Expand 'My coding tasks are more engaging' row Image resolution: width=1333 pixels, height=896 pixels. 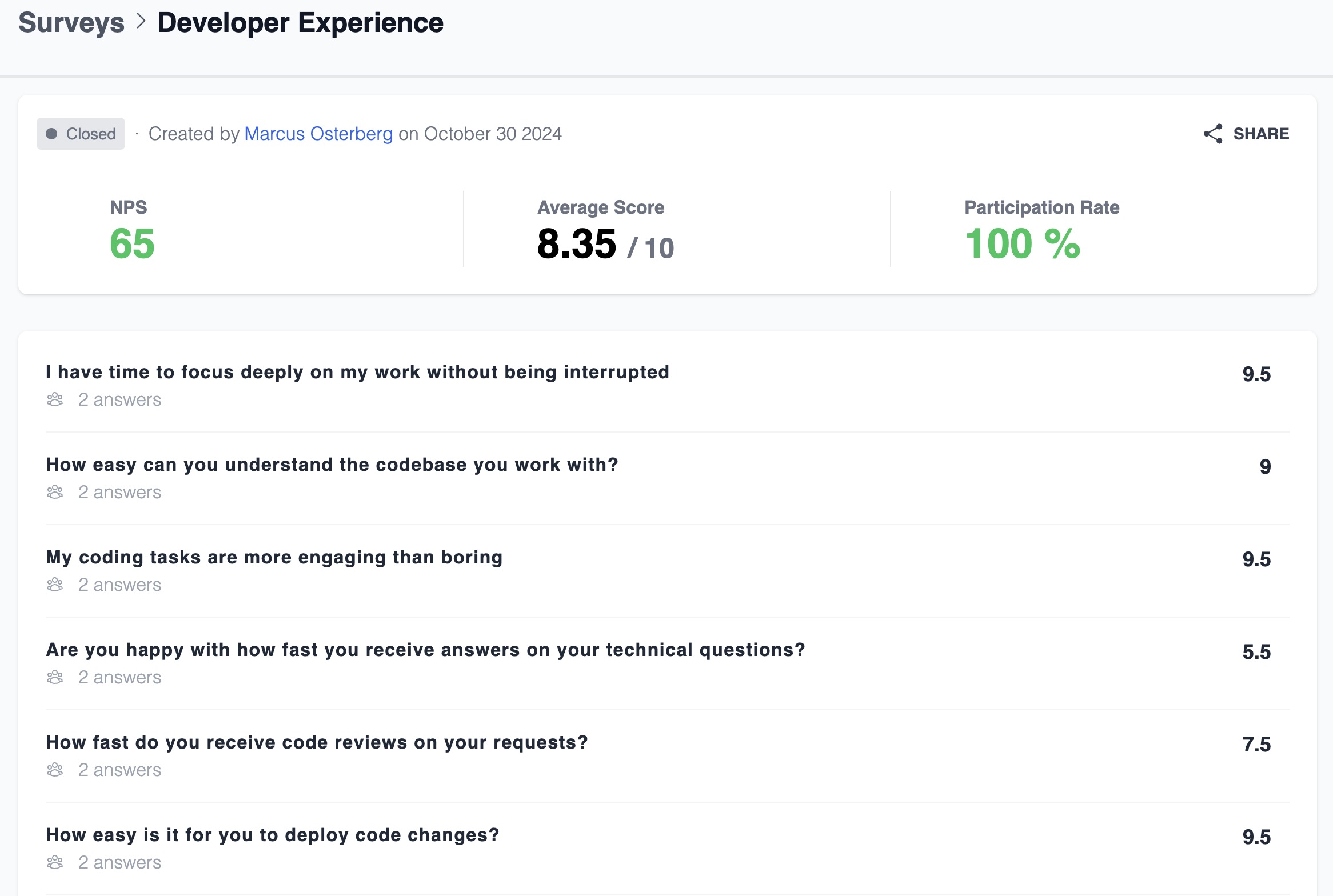point(274,557)
